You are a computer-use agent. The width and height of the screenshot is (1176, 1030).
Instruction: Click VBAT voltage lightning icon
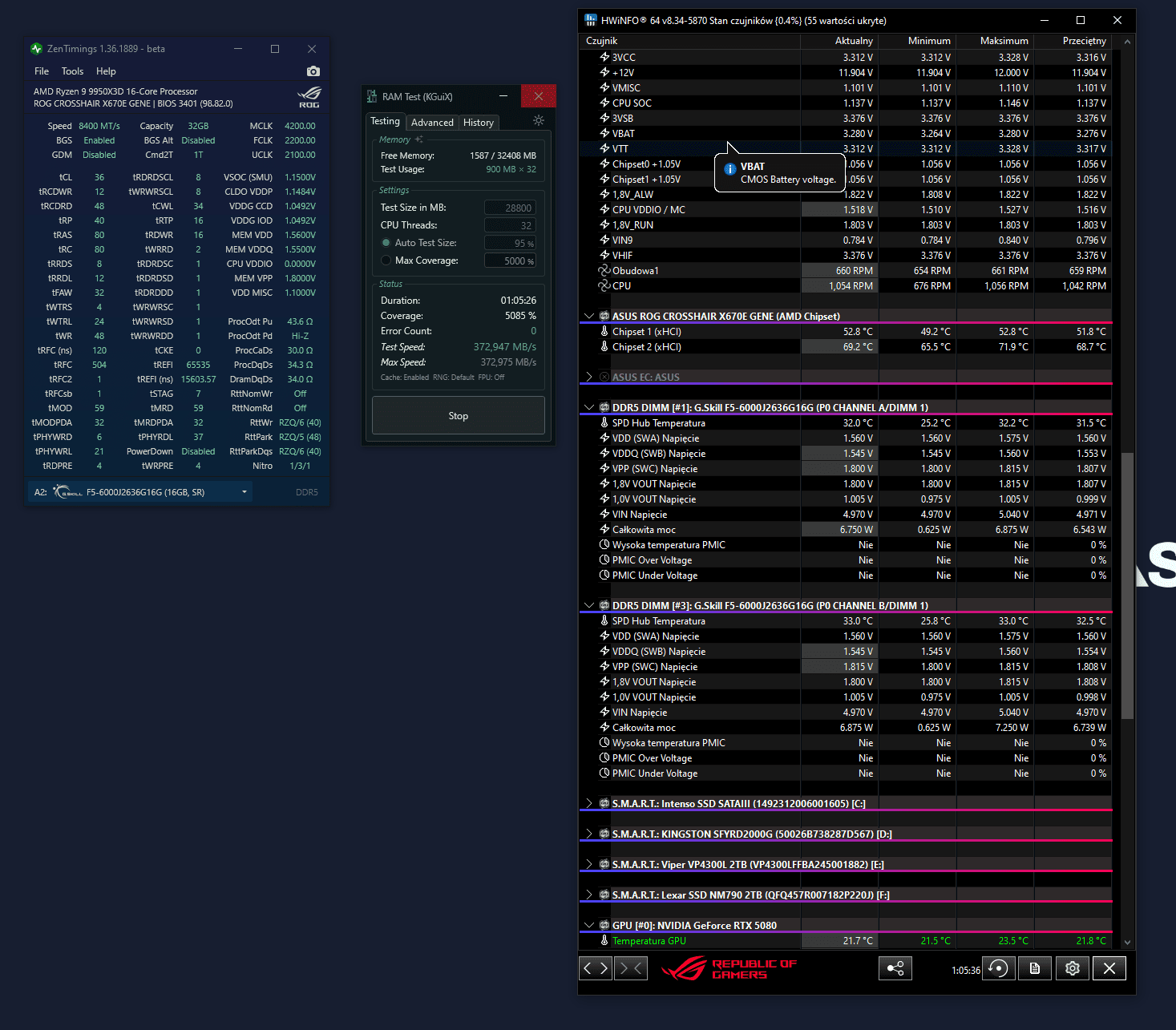coord(604,134)
